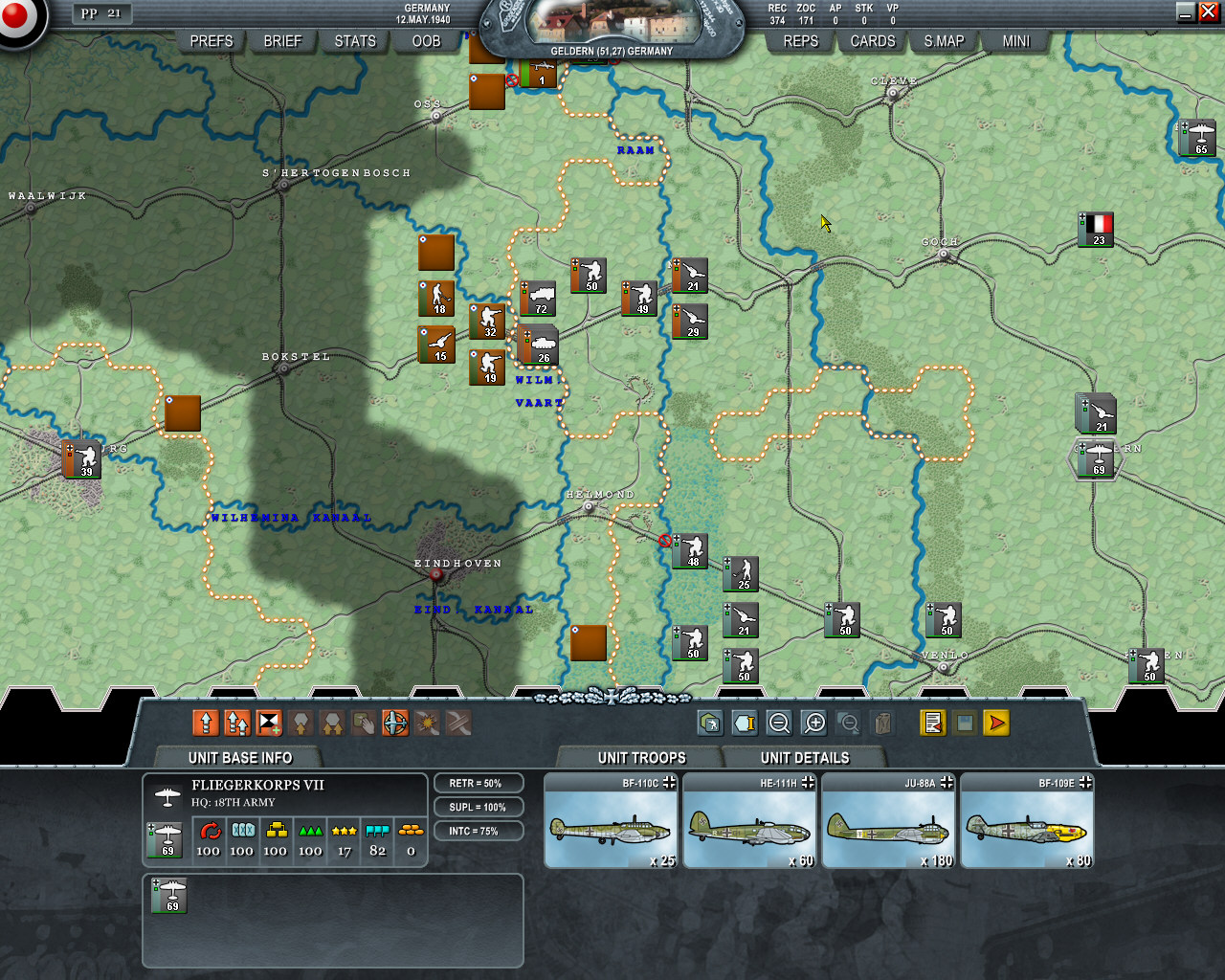1225x980 pixels.
Task: Select the truck unit numbered 72
Action: [x=538, y=299]
